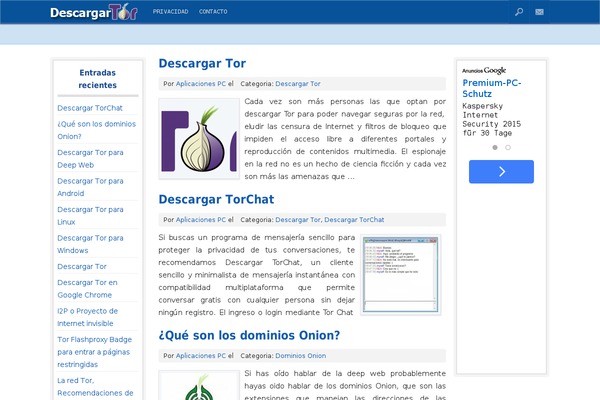Select sidebar entry Descargar TorChat
600x400 pixels.
point(90,108)
